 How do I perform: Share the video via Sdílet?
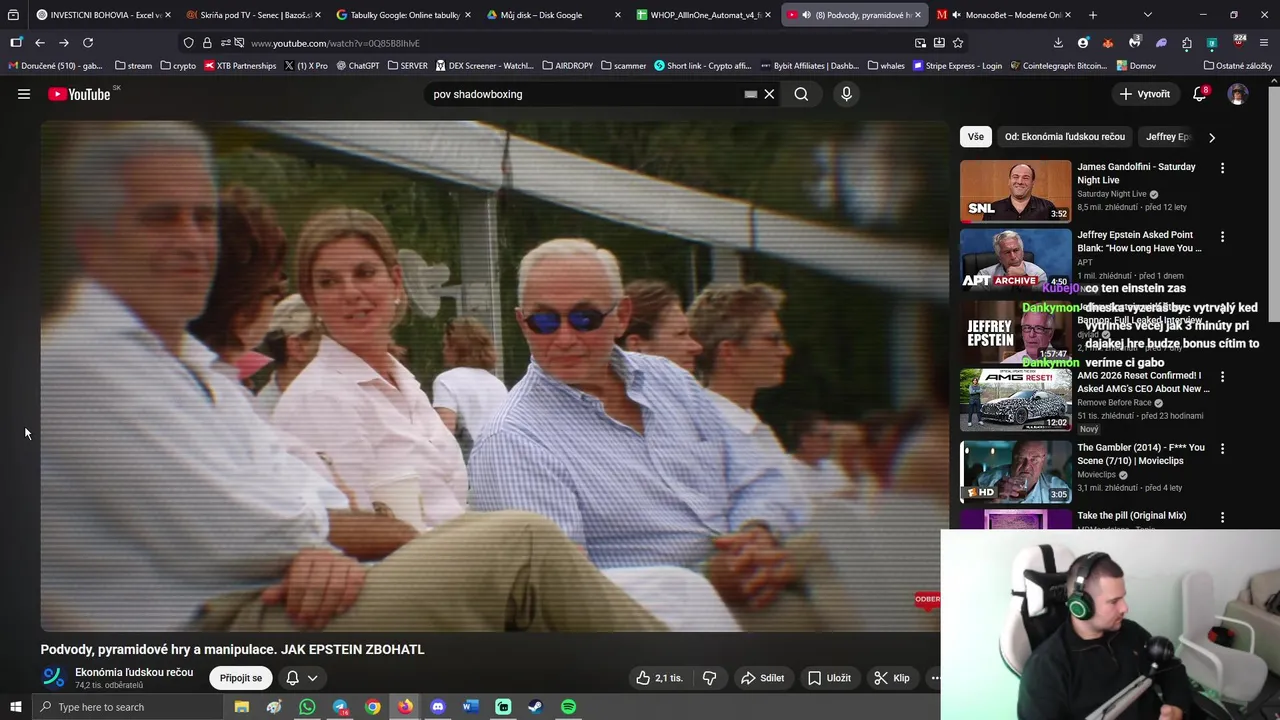point(762,678)
